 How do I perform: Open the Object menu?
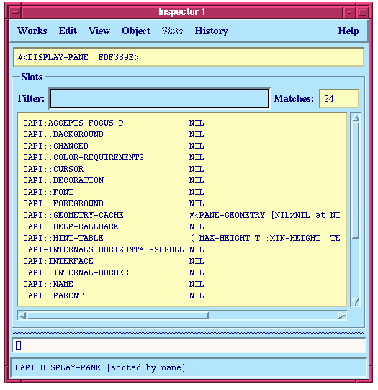pos(136,31)
